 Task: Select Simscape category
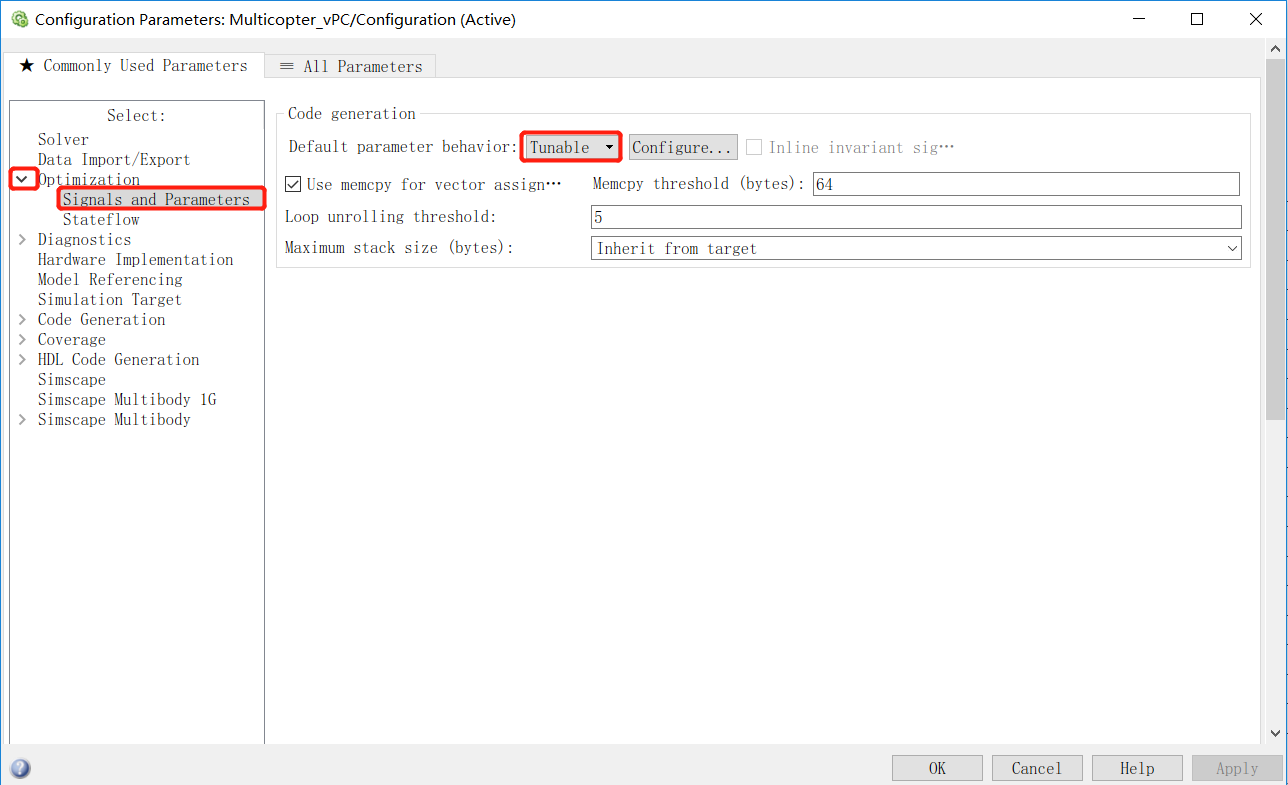[x=71, y=379]
